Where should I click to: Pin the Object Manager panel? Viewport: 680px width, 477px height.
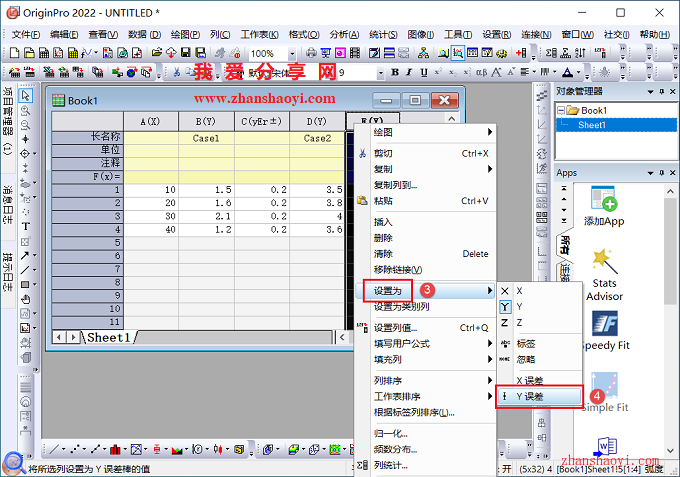[661, 91]
